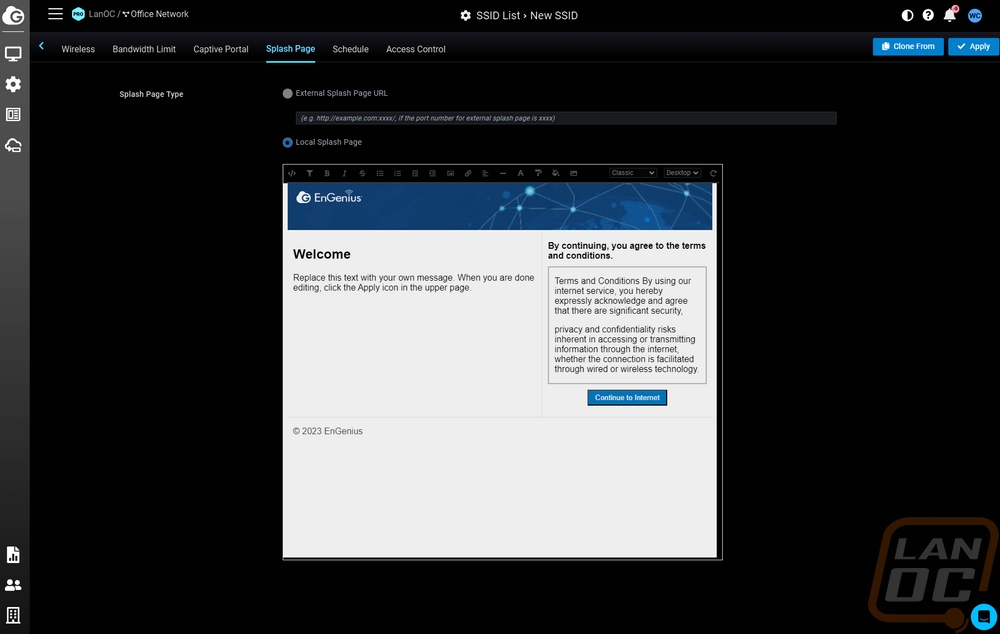Open the notifications bell

pos(949,15)
